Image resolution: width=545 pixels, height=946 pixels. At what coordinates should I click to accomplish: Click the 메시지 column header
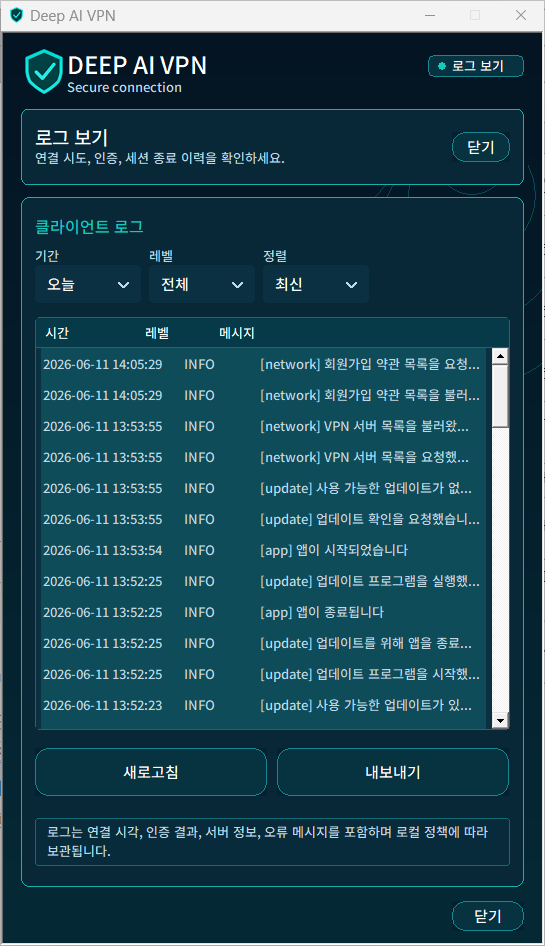click(237, 333)
